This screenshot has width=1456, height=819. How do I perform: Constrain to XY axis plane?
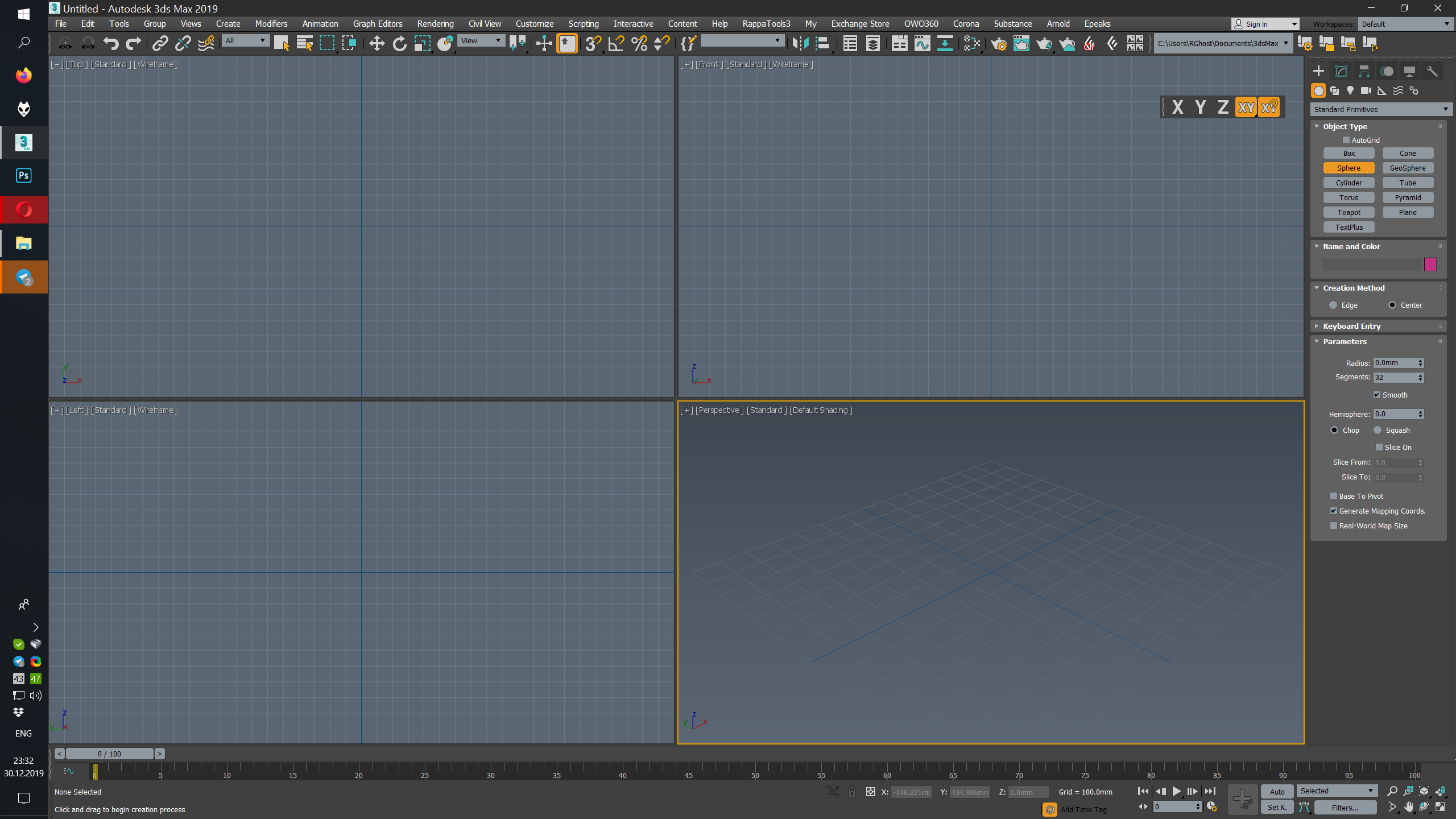coord(1246,107)
